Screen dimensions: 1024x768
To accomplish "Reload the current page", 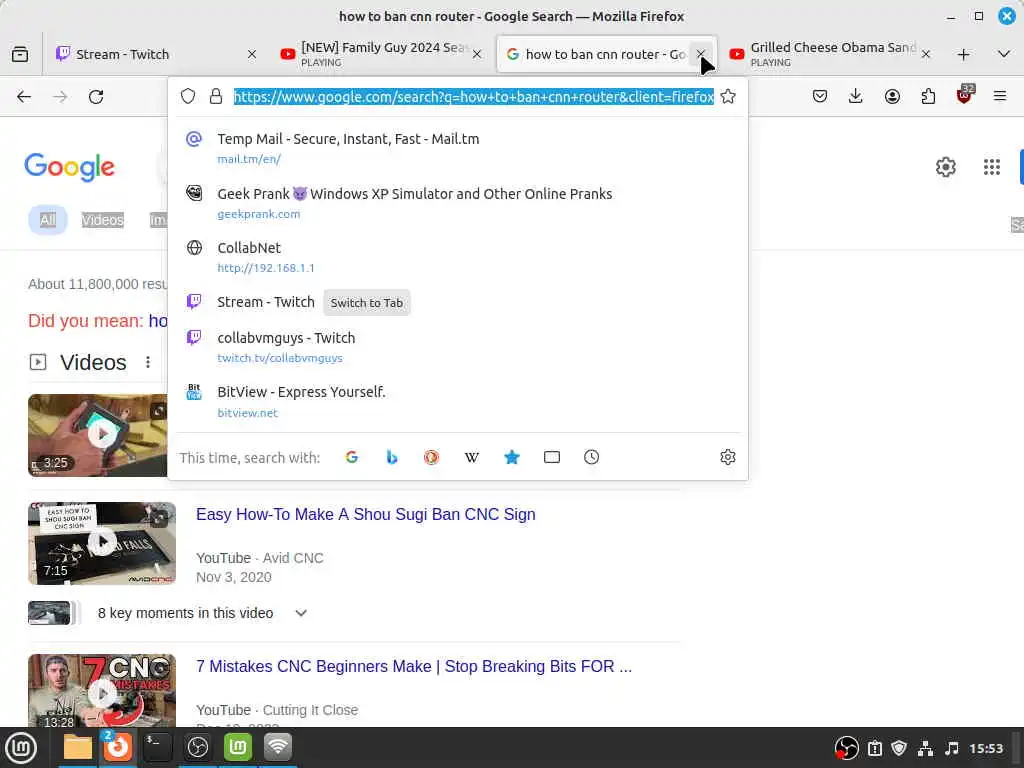I will 96,97.
